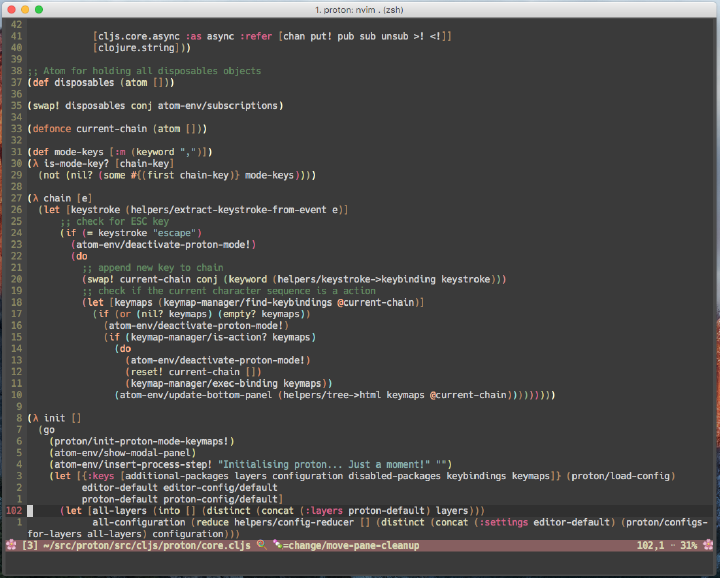Click 'cljs.core.async' in the require vector
This screenshot has height=578, width=720.
click(x=139, y=36)
